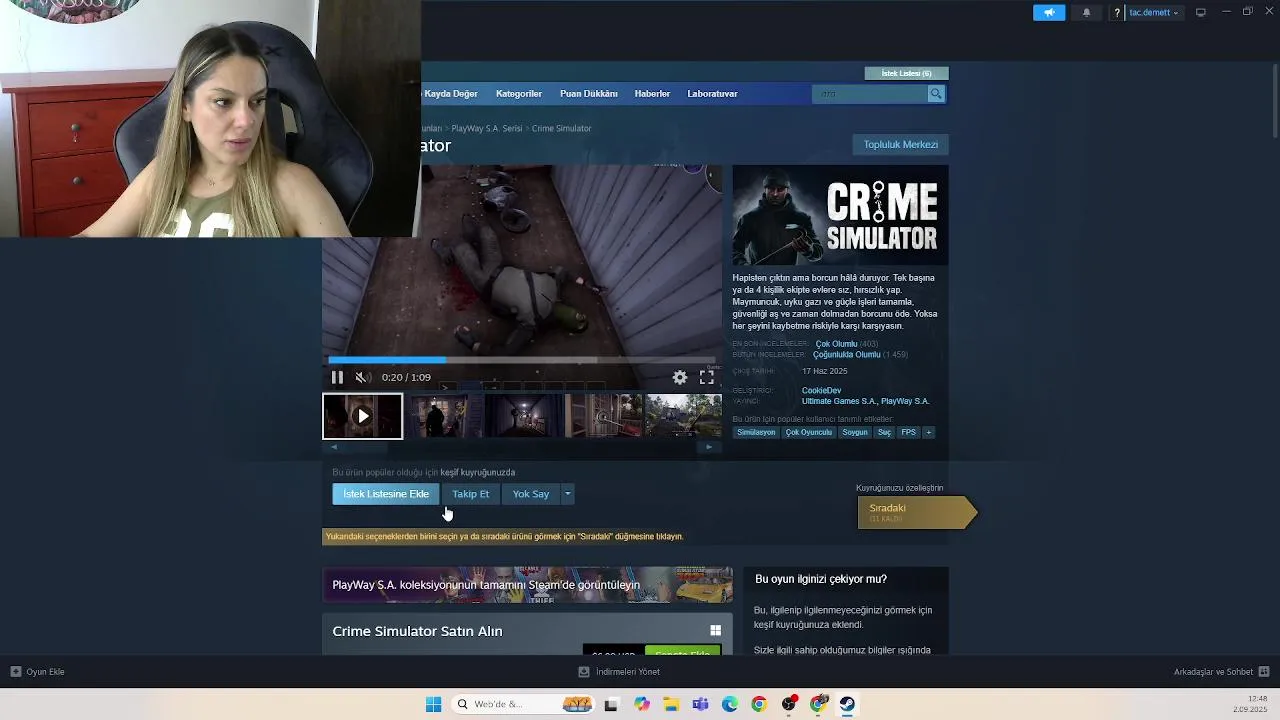Select the FPS tag
1280x720 pixels.
[x=908, y=433]
